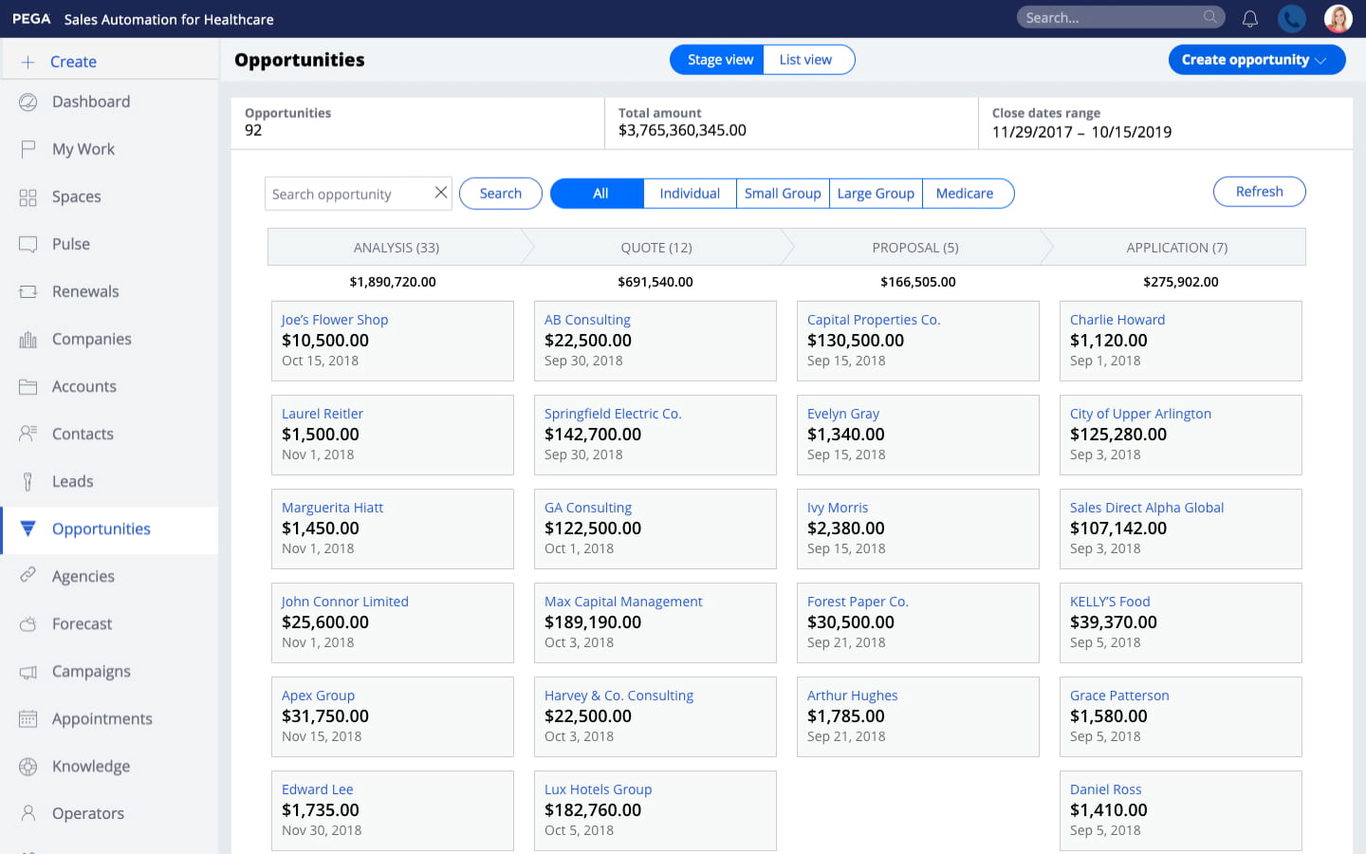Open Renewals in the sidebar menu
This screenshot has height=854, width=1366.
pos(85,292)
